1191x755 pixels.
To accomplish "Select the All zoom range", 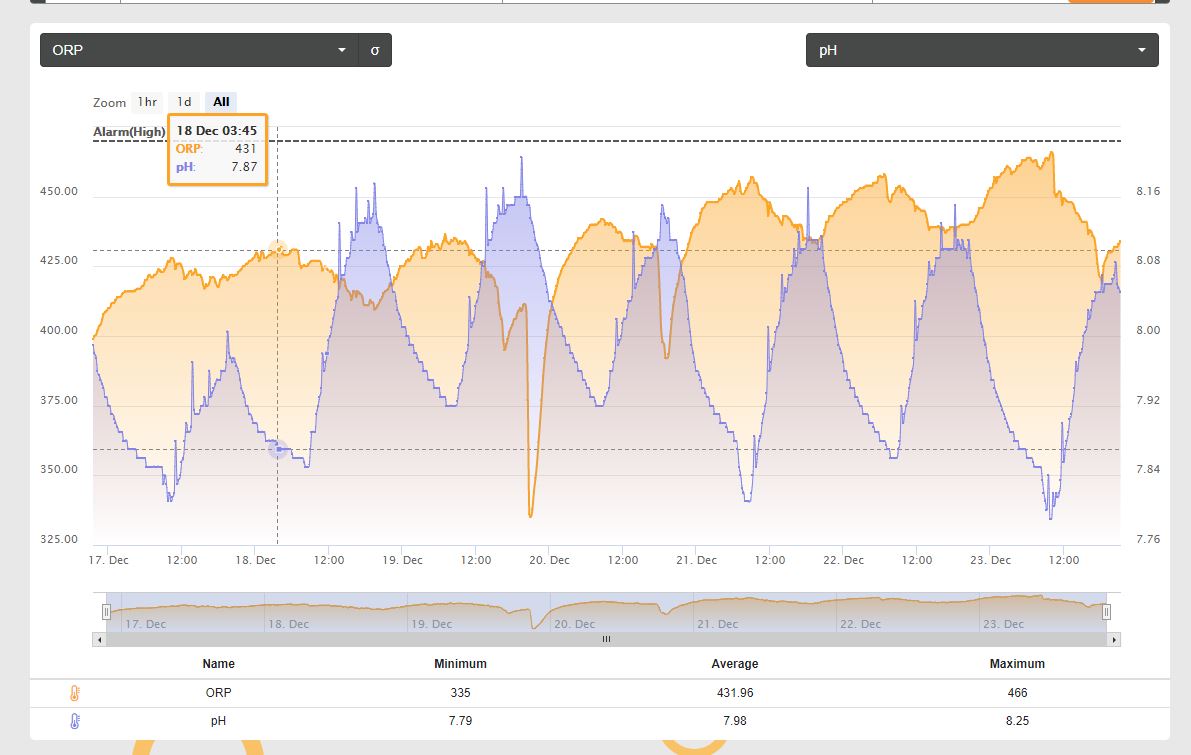I will click(221, 102).
